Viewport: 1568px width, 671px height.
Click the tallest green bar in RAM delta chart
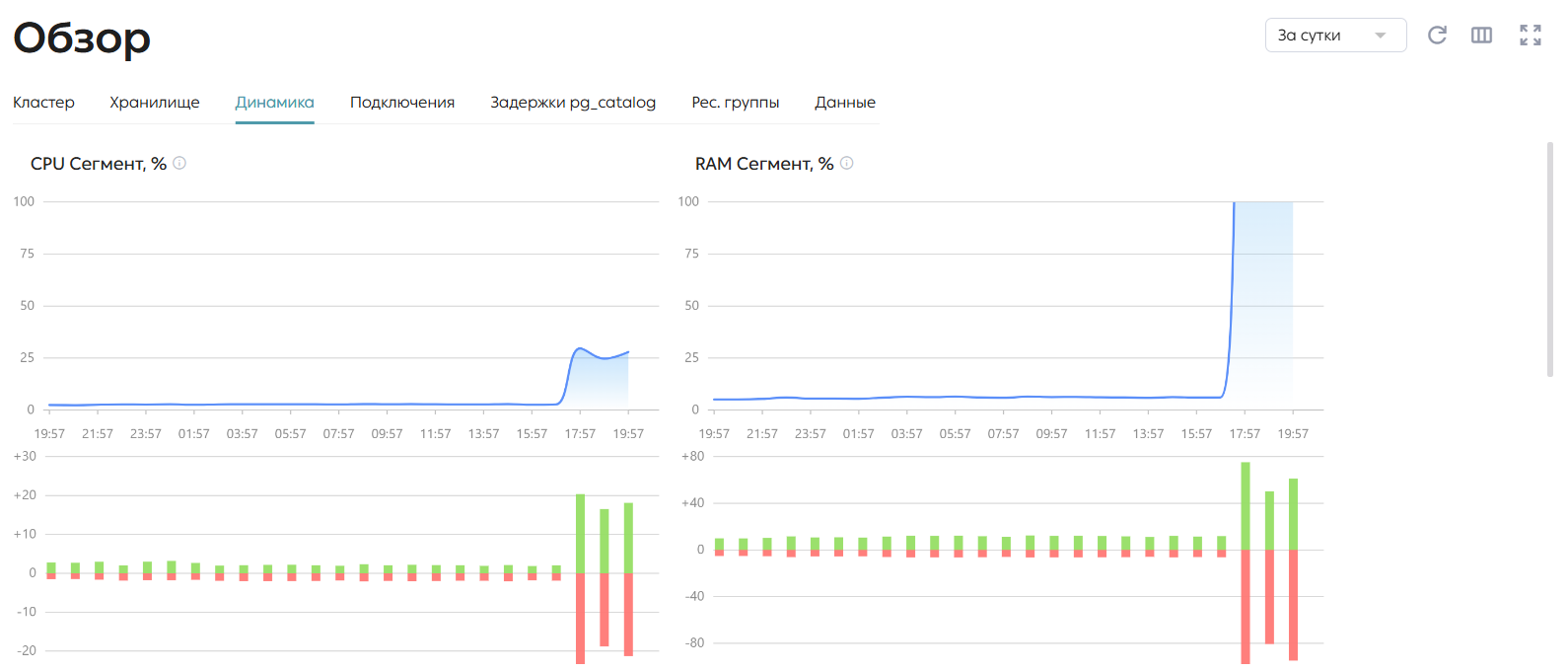pos(1246,505)
